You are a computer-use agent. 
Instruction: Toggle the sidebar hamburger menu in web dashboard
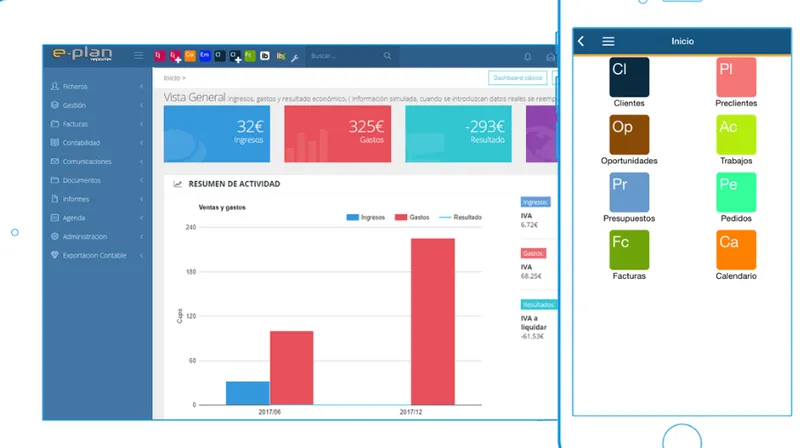139,55
